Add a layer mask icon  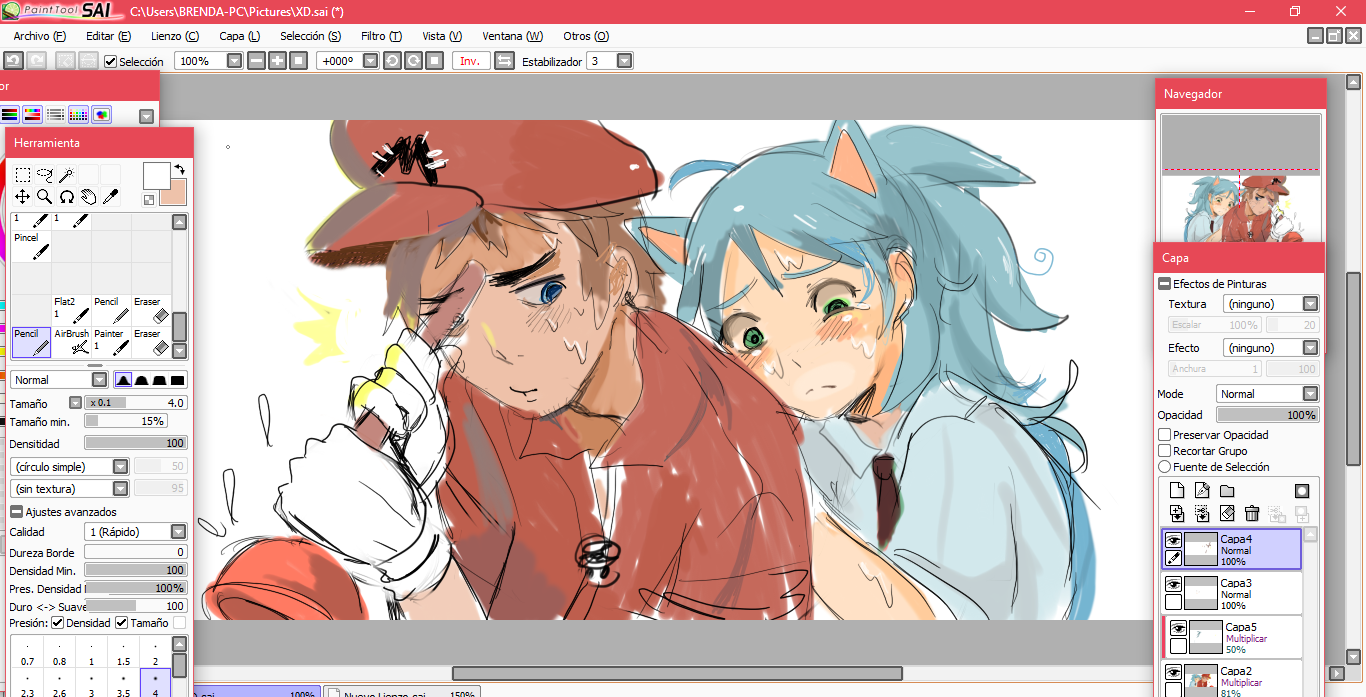(x=1302, y=490)
